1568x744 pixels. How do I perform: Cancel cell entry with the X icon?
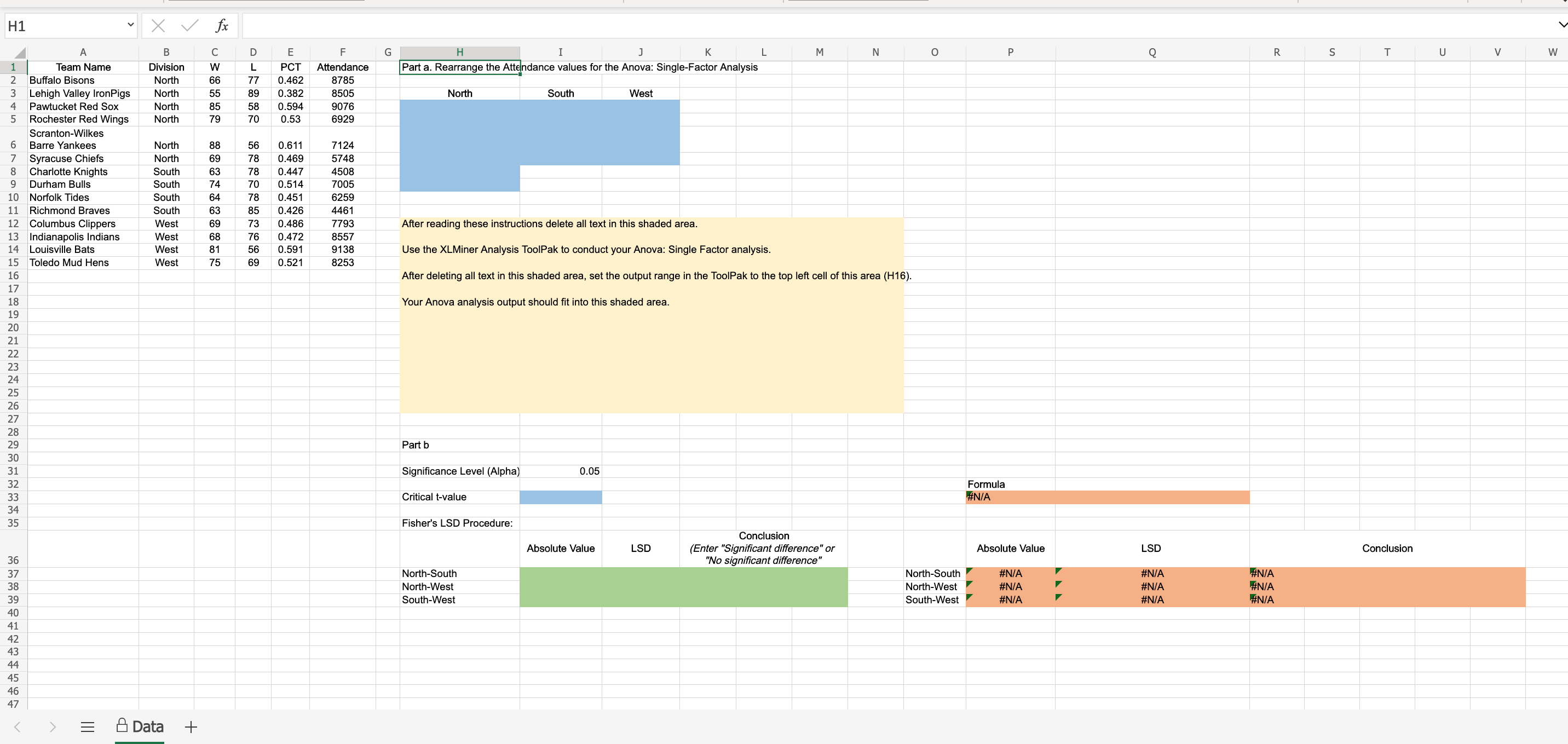[x=158, y=26]
